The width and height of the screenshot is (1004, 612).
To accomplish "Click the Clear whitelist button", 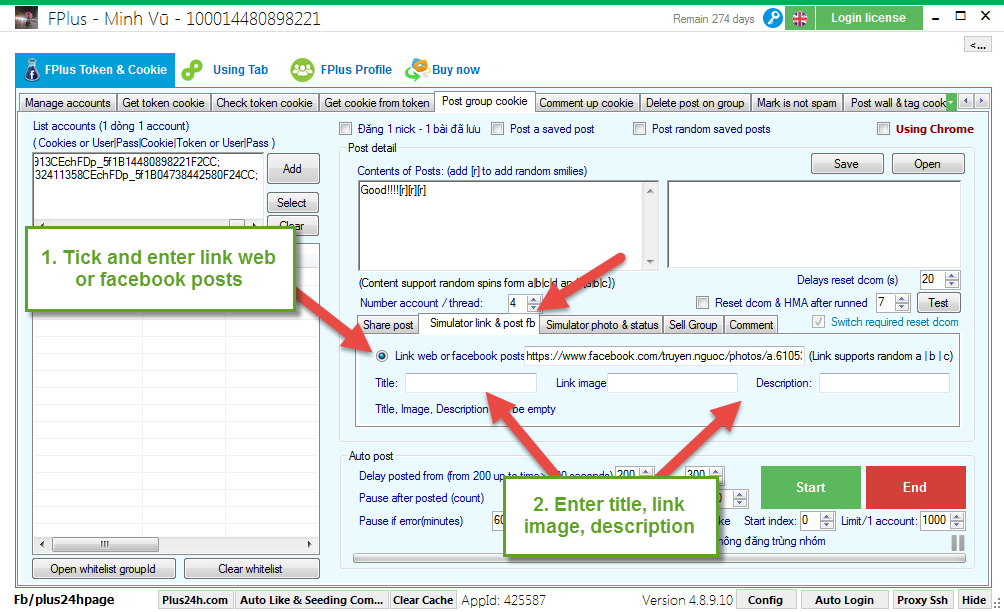I will (250, 569).
